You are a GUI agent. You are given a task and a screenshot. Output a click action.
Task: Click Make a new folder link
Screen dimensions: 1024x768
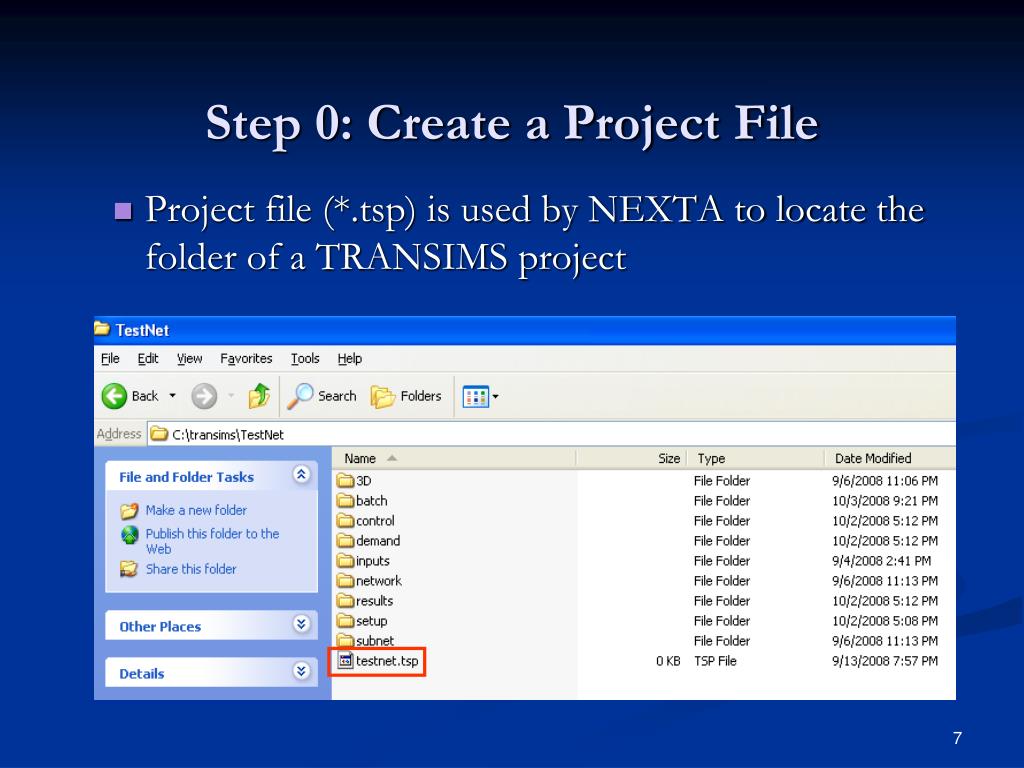click(196, 510)
